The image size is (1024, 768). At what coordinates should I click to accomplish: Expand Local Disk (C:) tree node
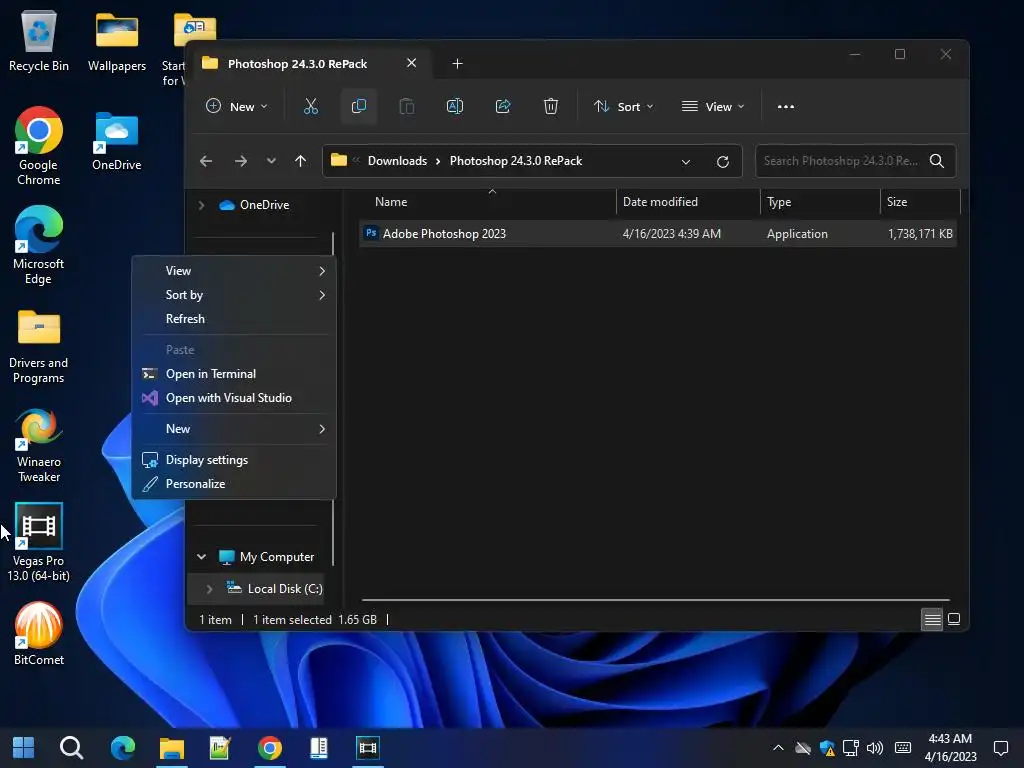[x=209, y=589]
